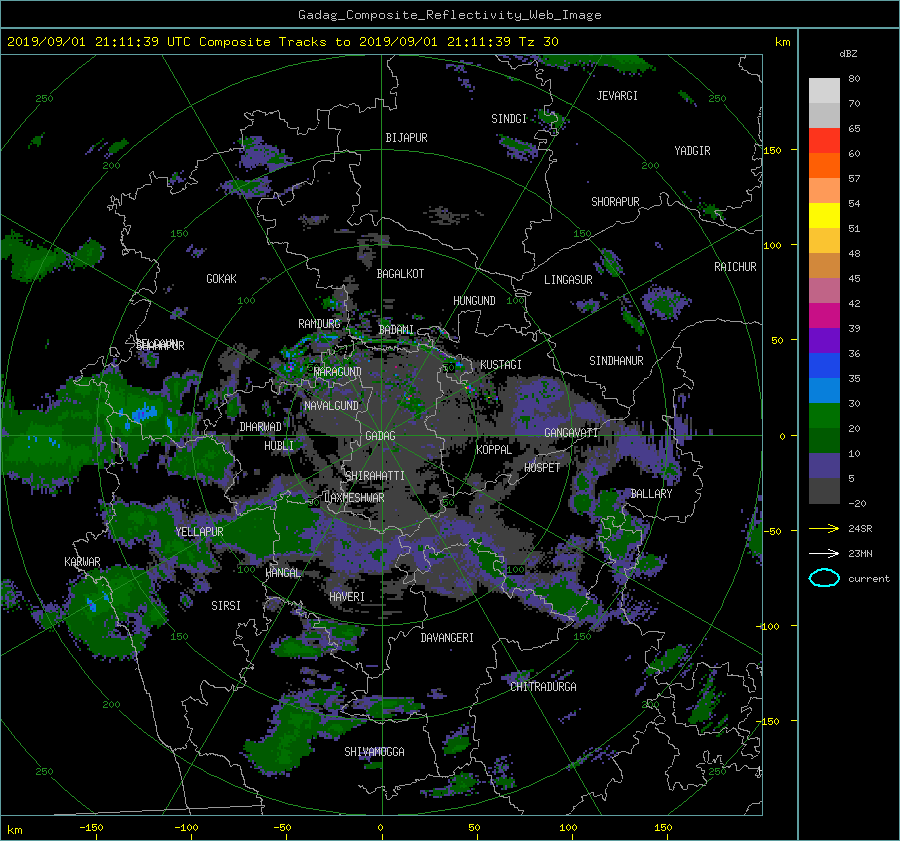Click the UTC Composite Tracks timestamp header
The height and width of the screenshot is (841, 900).
coord(282,42)
